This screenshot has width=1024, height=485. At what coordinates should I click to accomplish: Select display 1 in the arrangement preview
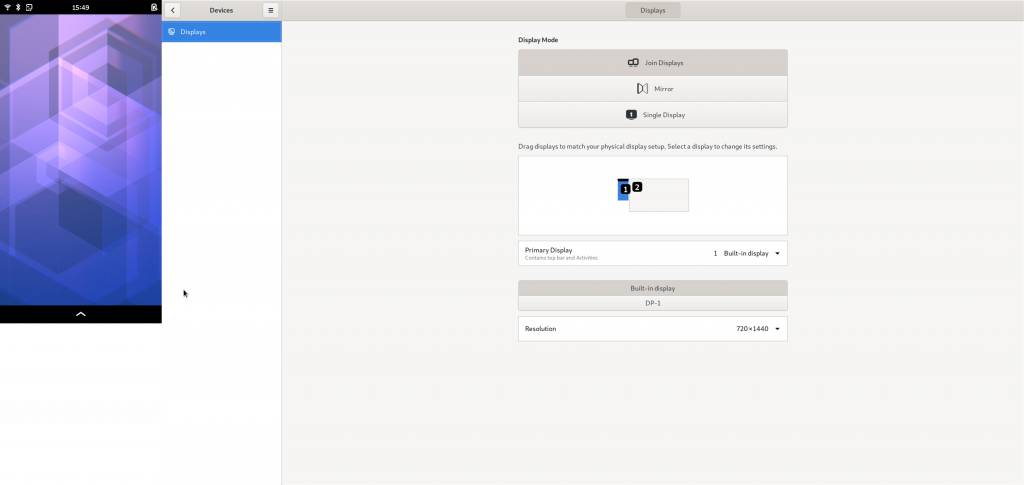[x=622, y=190]
